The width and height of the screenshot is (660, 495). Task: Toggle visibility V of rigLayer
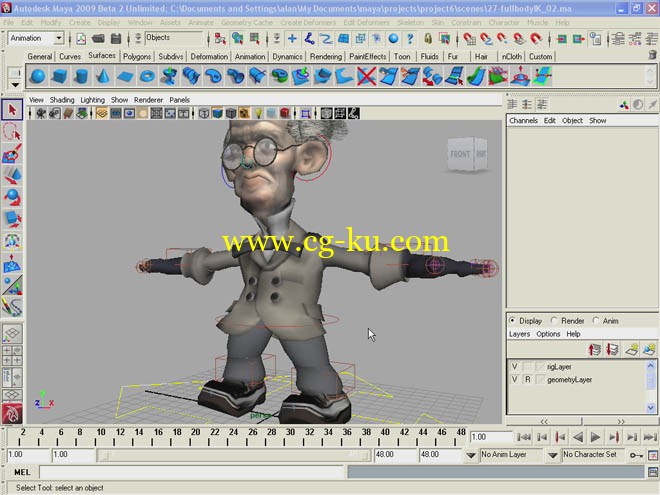click(514, 367)
